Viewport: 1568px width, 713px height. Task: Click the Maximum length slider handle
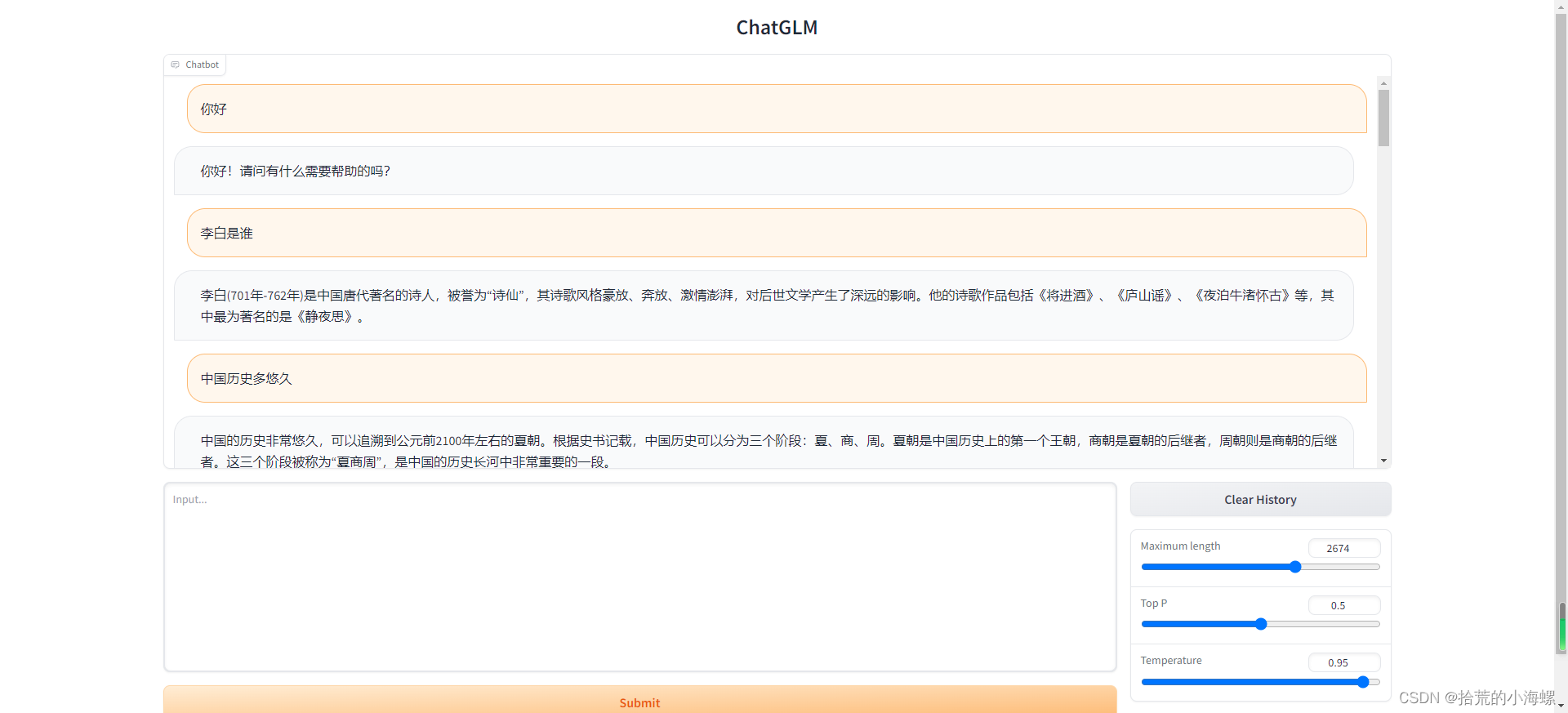pos(1295,567)
